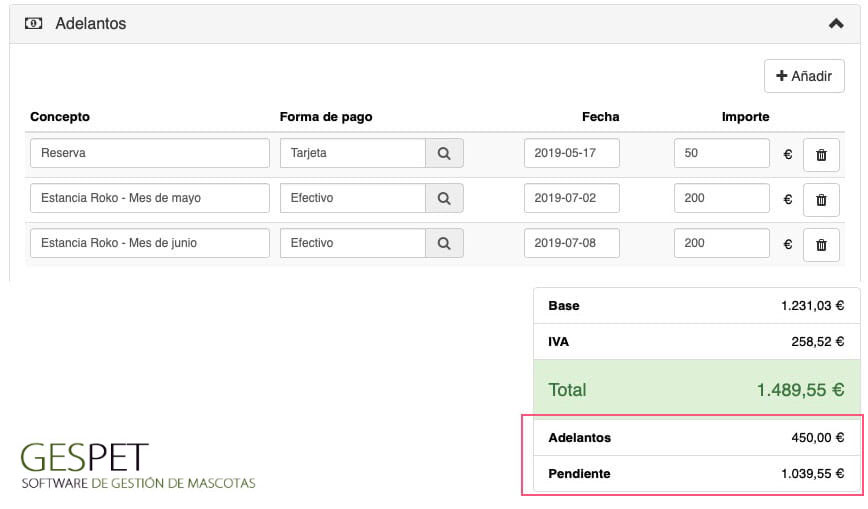Screen dimensions: 868x509
Task: Click amount 200 in Mes de mayo row
Action: [721, 198]
